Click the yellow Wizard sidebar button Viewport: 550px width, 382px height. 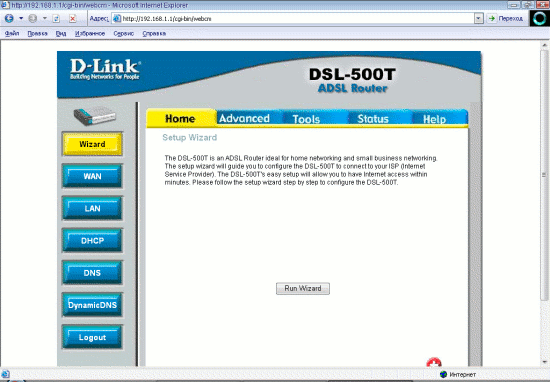[92, 144]
